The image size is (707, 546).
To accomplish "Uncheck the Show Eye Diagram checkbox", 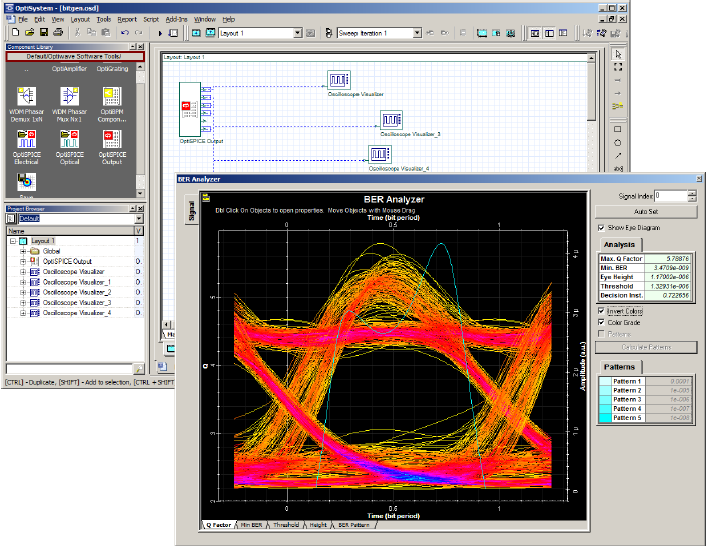I will (600, 228).
